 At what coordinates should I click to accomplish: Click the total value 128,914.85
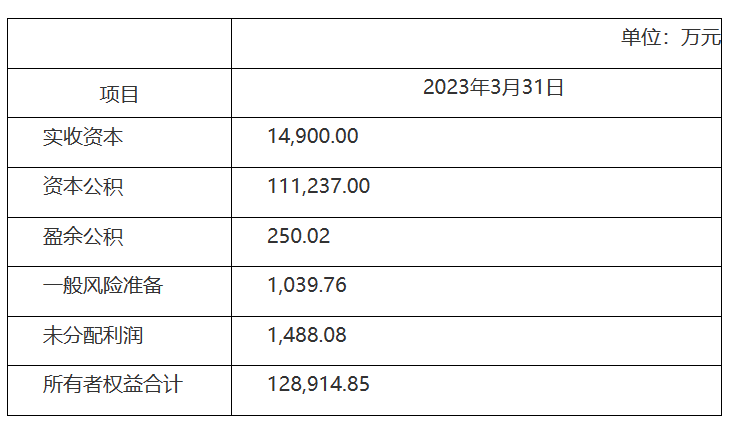(x=318, y=384)
